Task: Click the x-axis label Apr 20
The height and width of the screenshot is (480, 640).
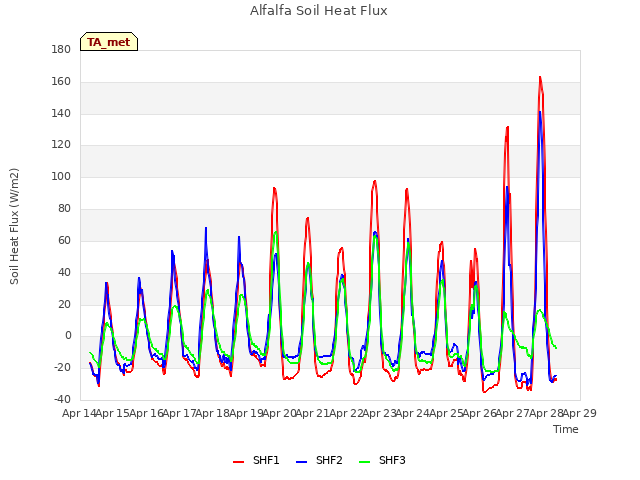Action: click(279, 413)
